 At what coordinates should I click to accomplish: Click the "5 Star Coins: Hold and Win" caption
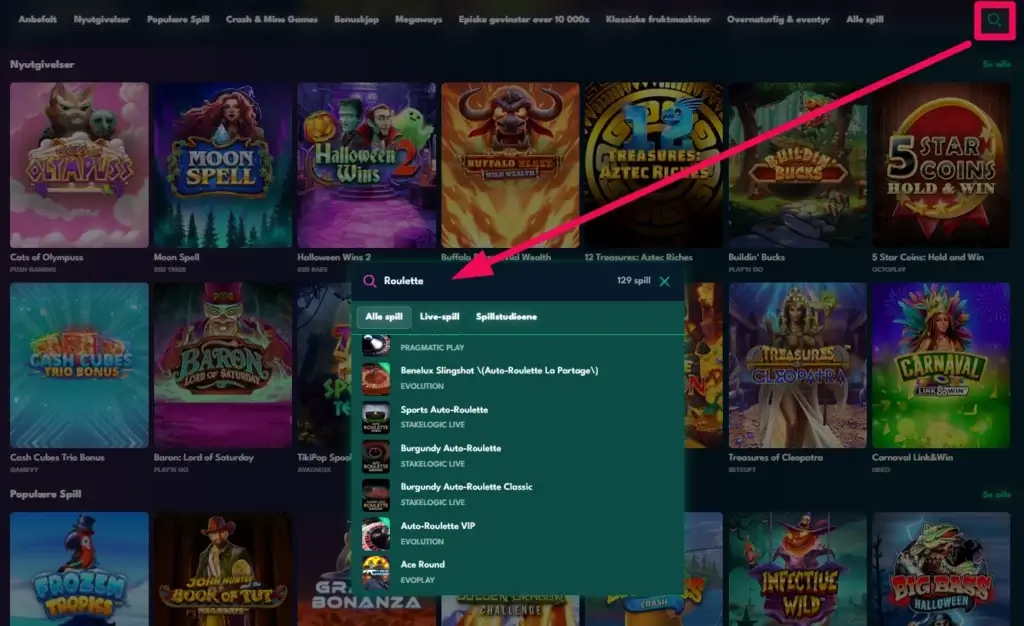pos(927,257)
